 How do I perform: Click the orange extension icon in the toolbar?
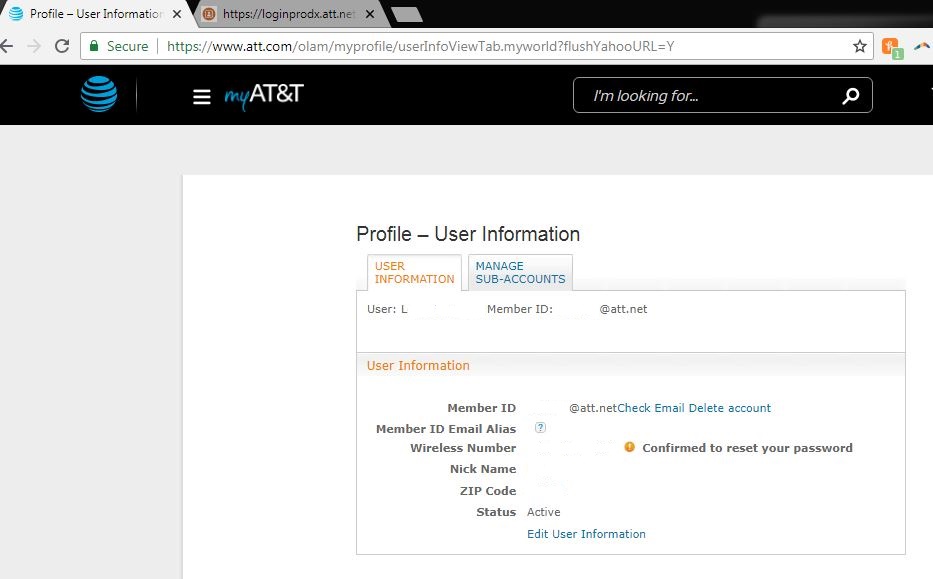tap(888, 46)
